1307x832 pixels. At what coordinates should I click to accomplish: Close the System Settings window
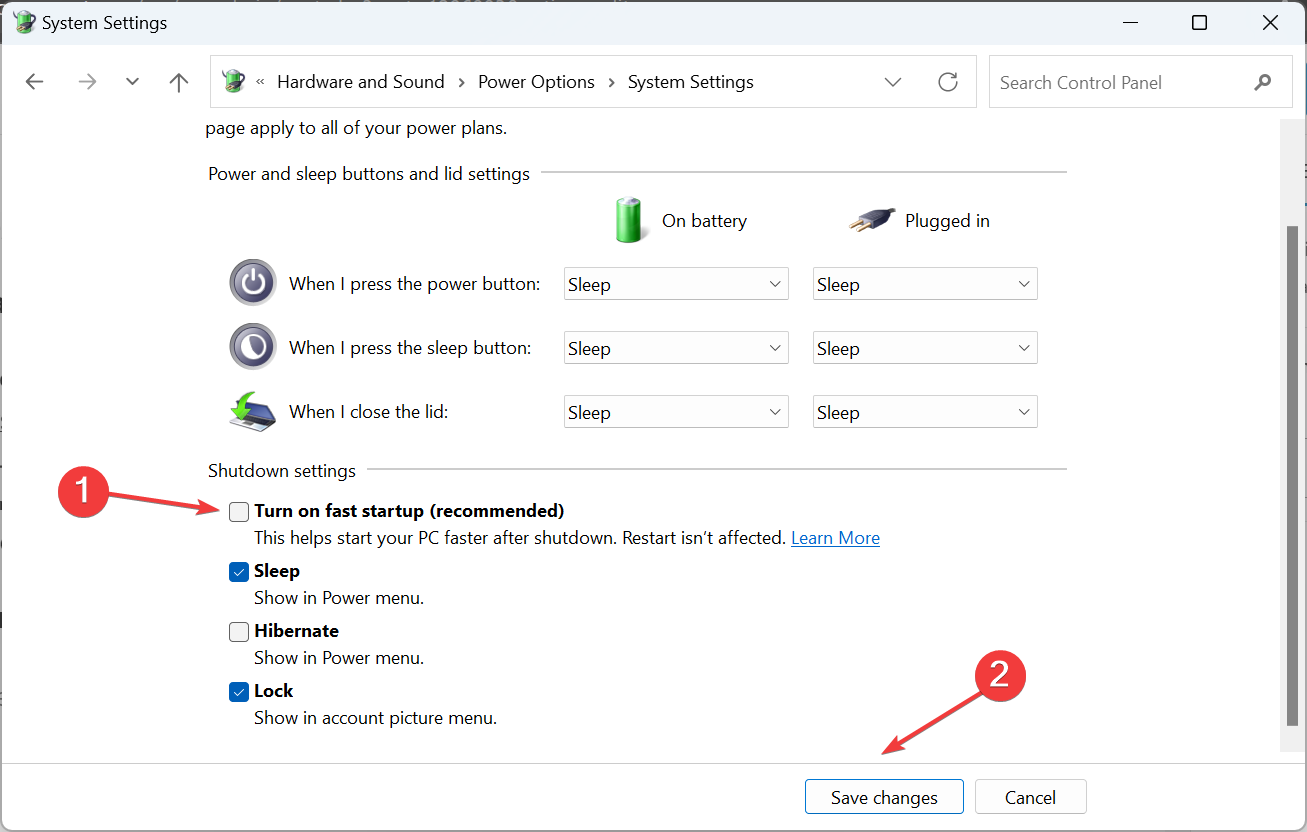(1271, 23)
